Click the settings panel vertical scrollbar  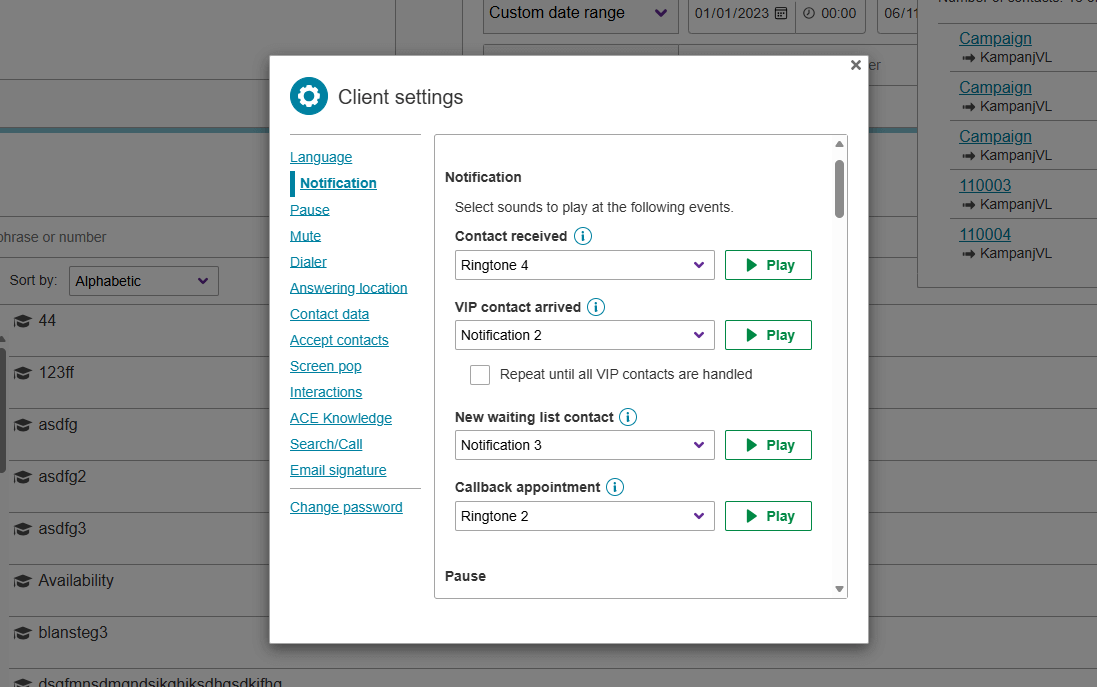[839, 188]
